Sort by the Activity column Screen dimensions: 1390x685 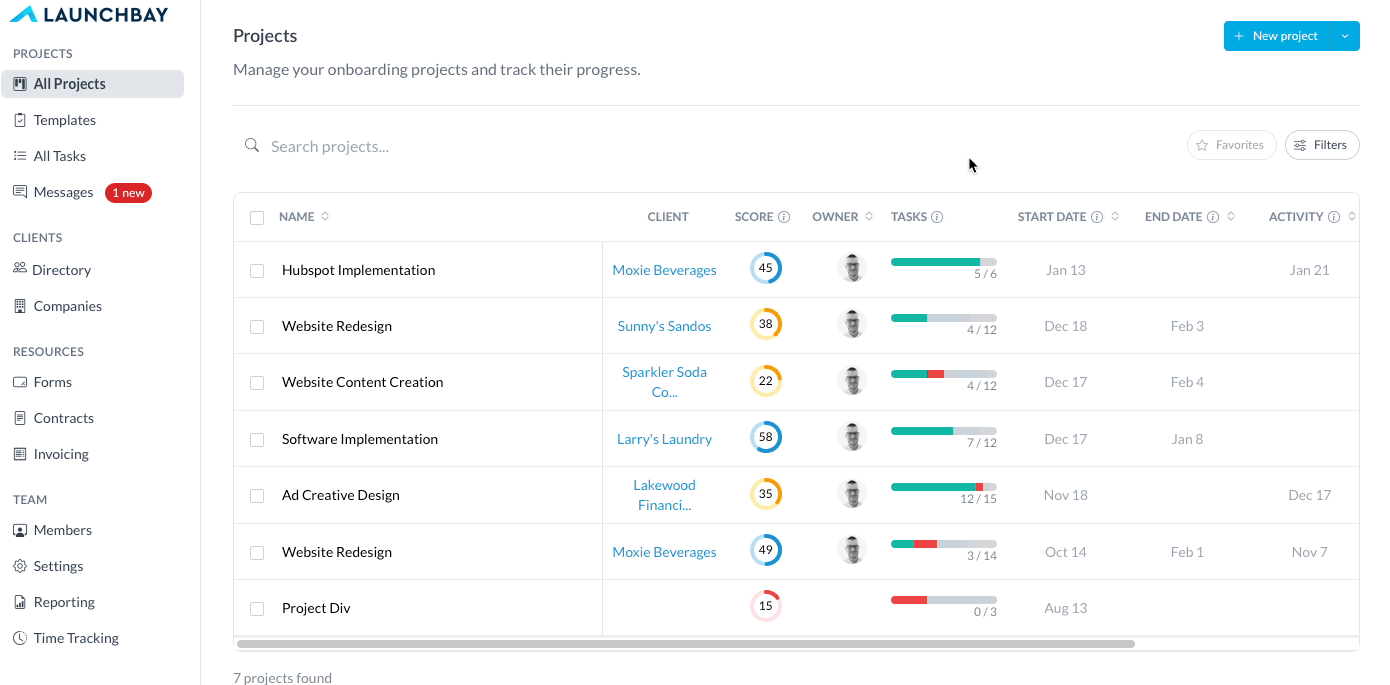(x=1352, y=217)
